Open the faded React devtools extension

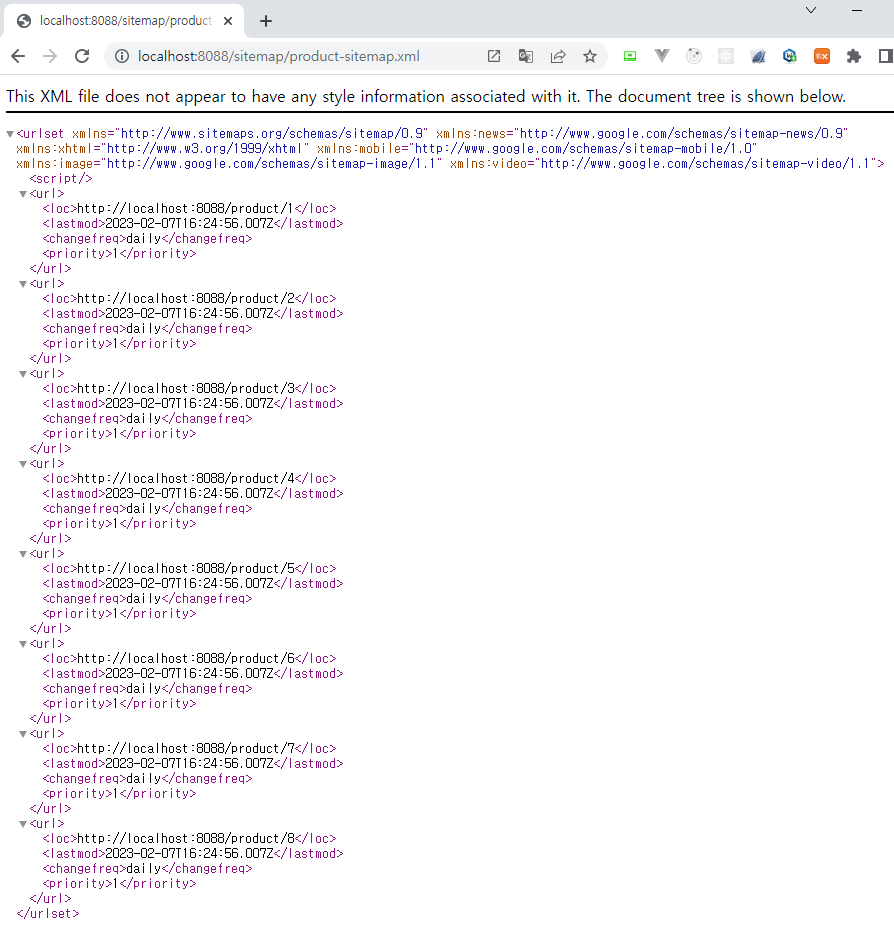click(726, 56)
